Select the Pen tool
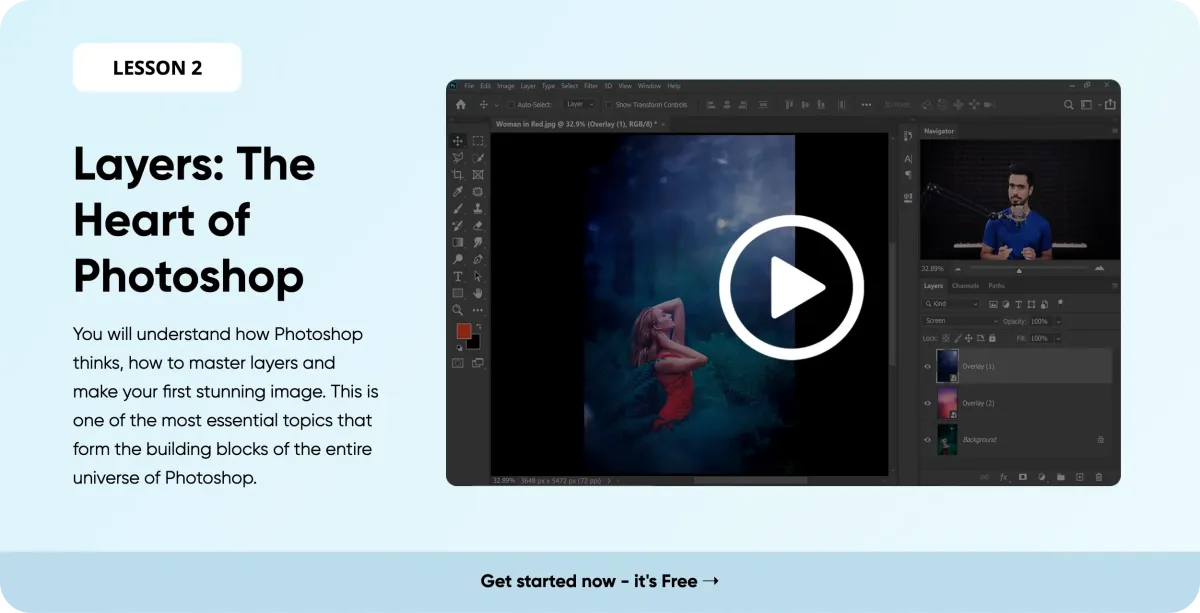The width and height of the screenshot is (1200, 613). point(478,259)
